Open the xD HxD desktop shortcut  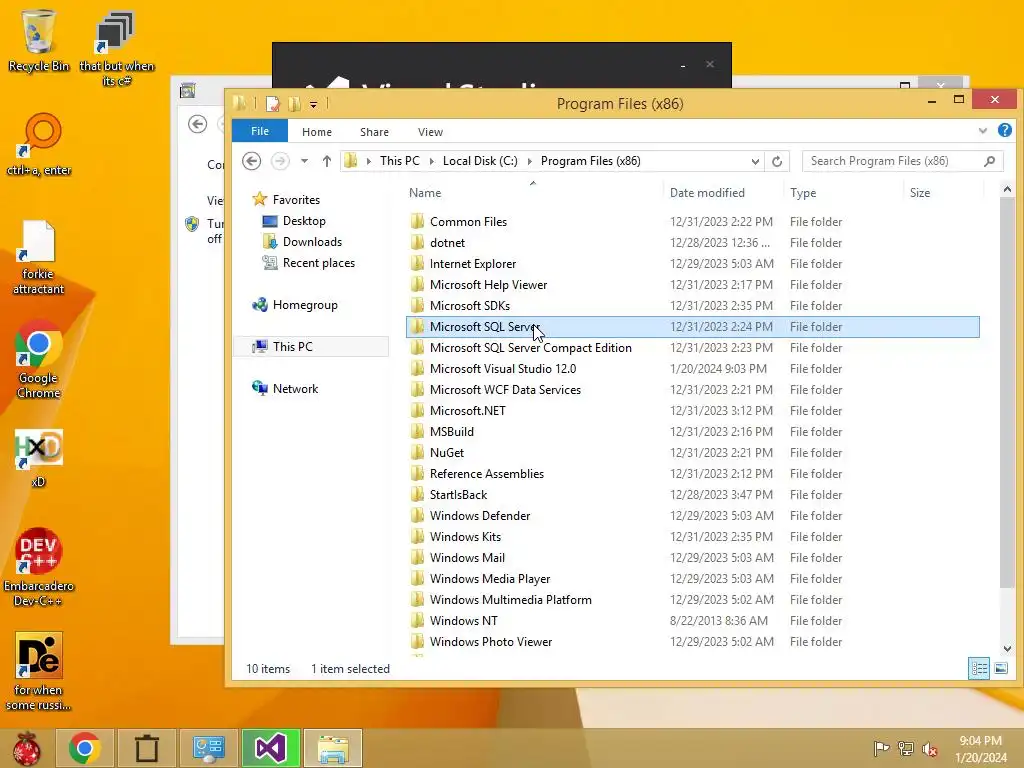coord(39,458)
